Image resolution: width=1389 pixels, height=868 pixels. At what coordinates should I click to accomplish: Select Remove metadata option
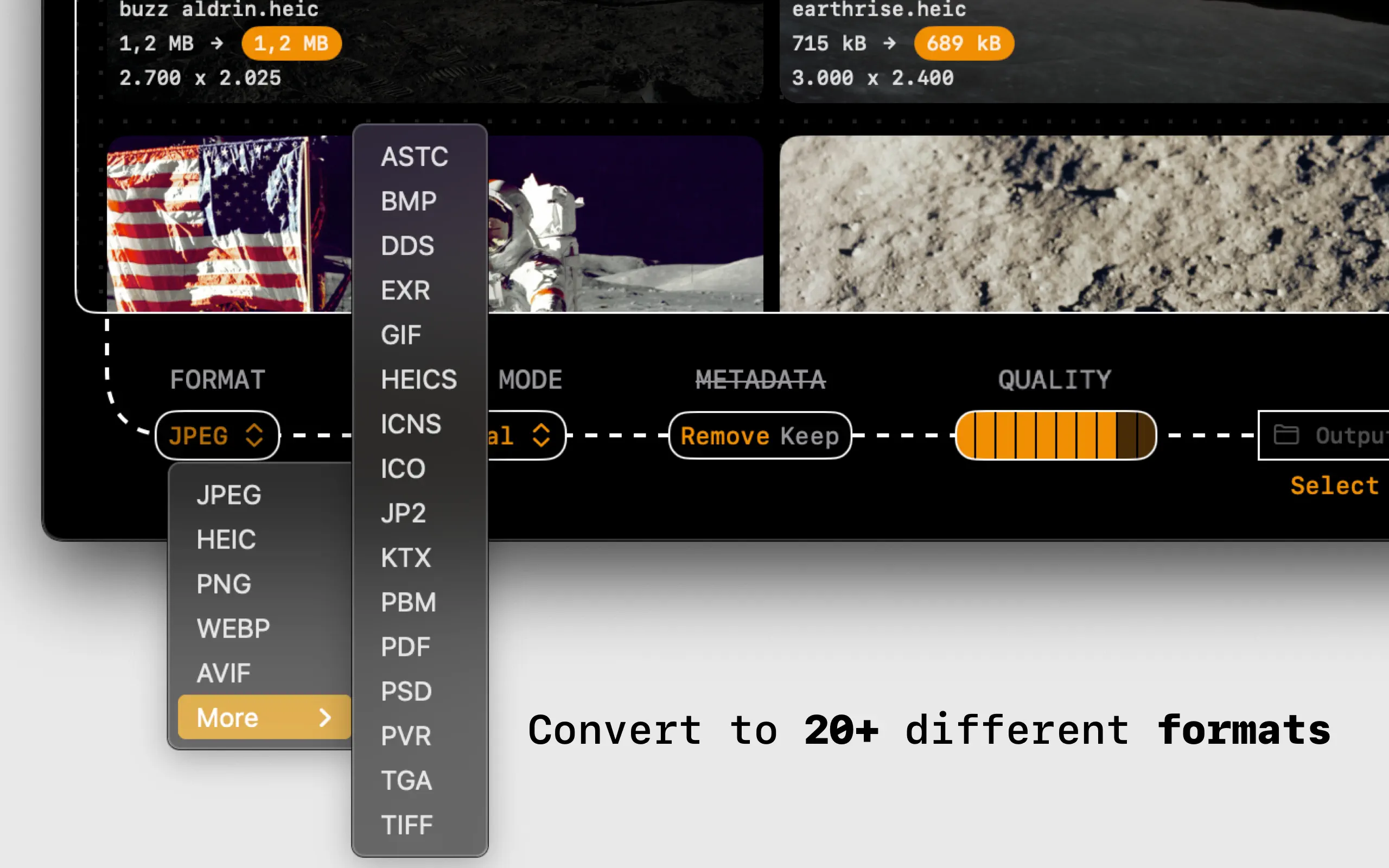click(x=724, y=436)
